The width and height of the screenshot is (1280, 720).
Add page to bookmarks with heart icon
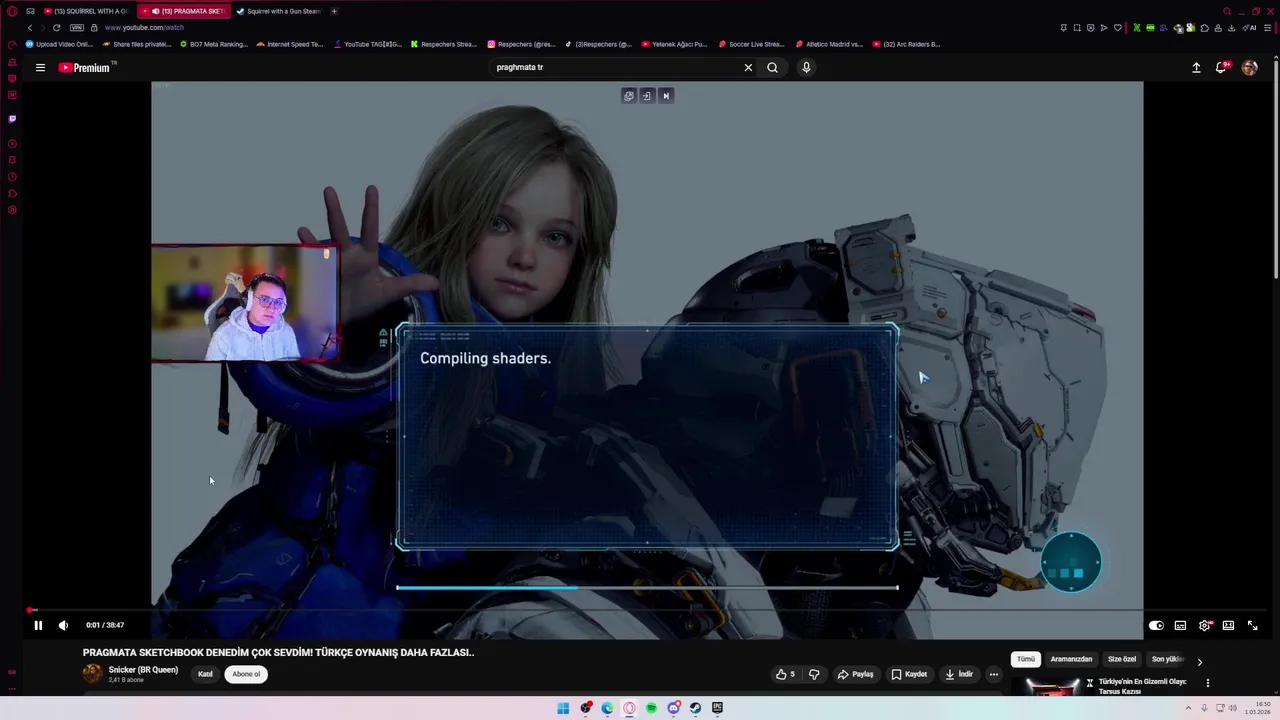[x=1117, y=28]
